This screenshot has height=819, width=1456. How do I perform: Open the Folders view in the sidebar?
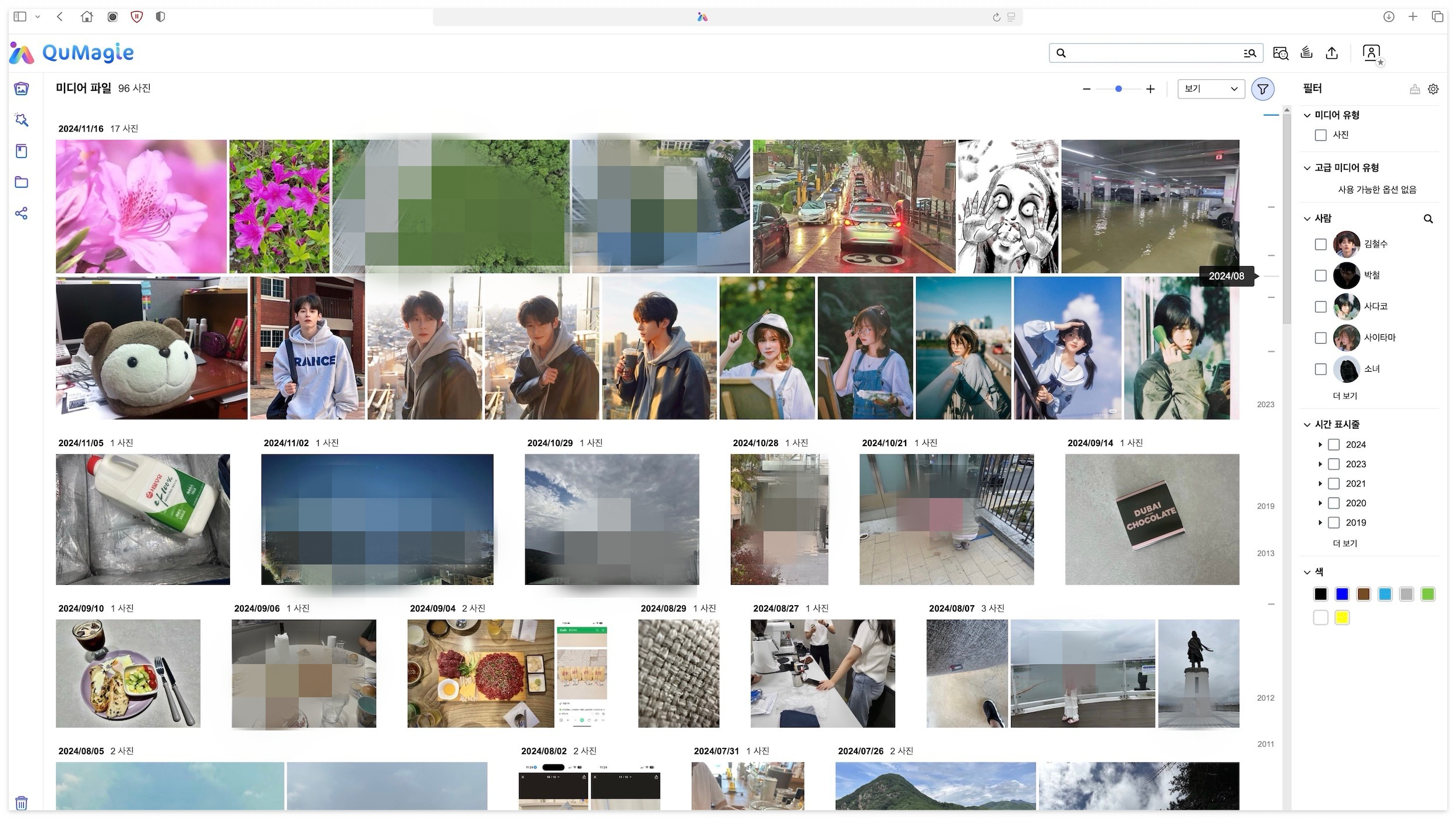tap(22, 182)
